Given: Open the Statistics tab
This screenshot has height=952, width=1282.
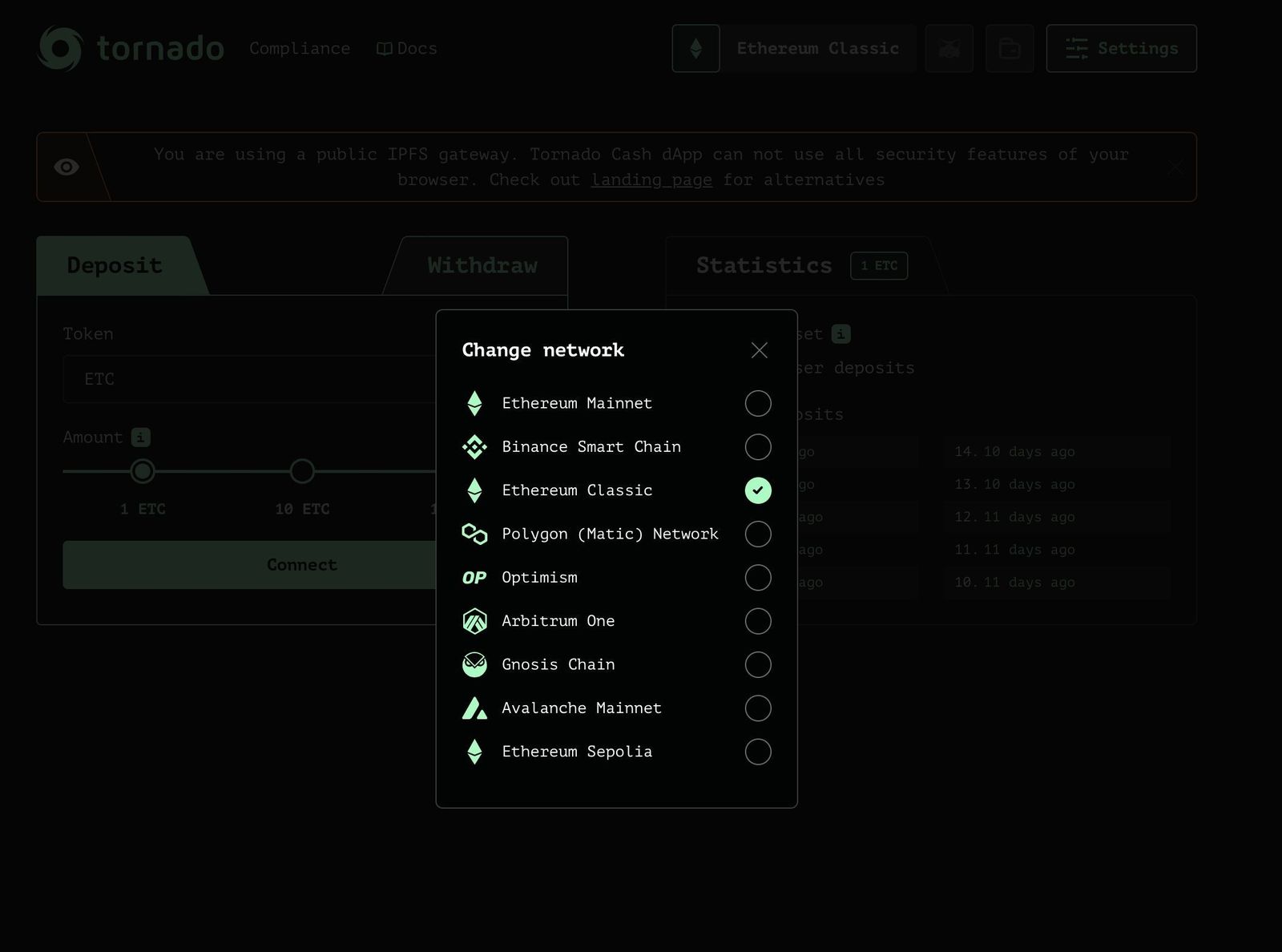Looking at the screenshot, I should (764, 265).
